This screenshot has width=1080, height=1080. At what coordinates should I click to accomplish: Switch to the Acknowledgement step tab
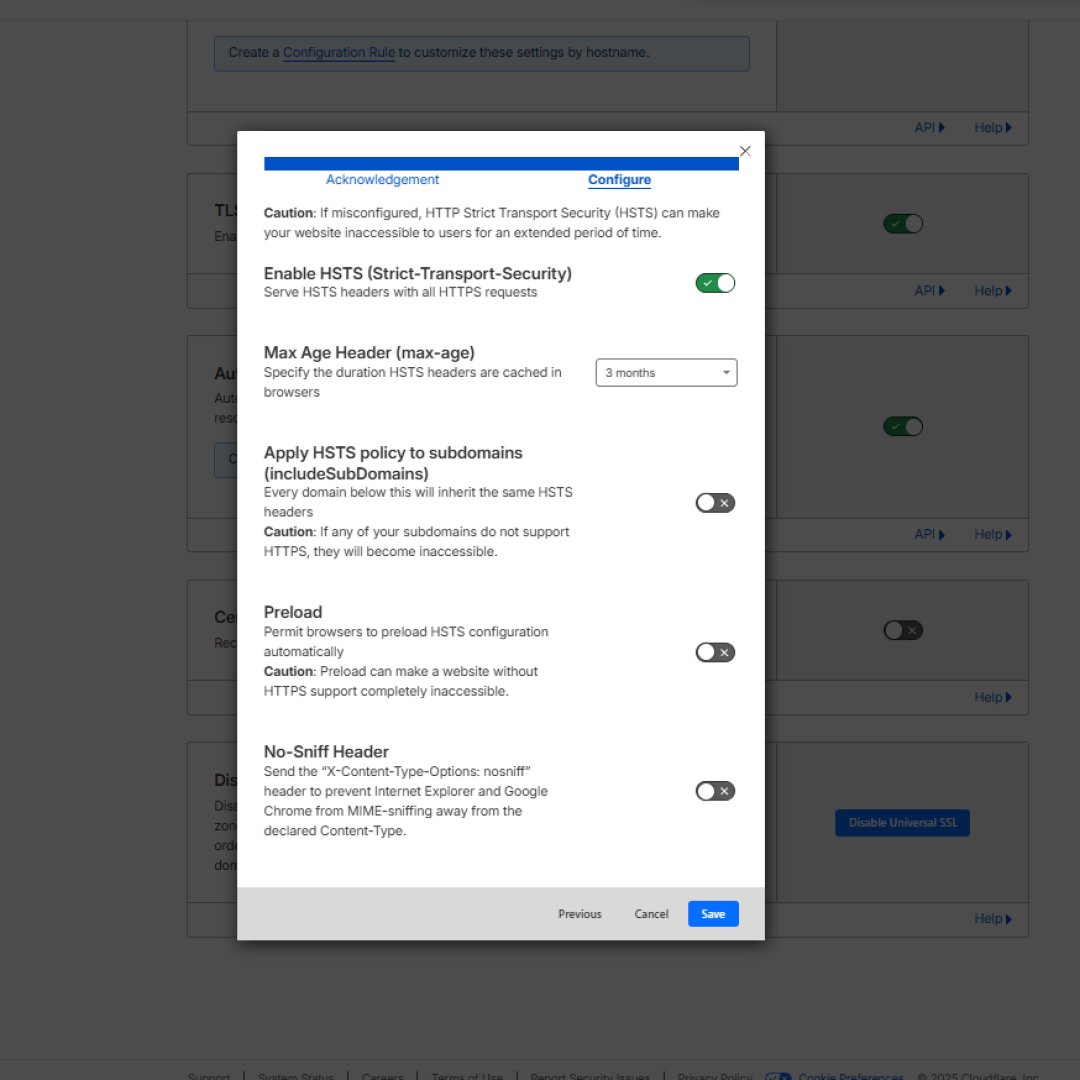[x=382, y=180]
